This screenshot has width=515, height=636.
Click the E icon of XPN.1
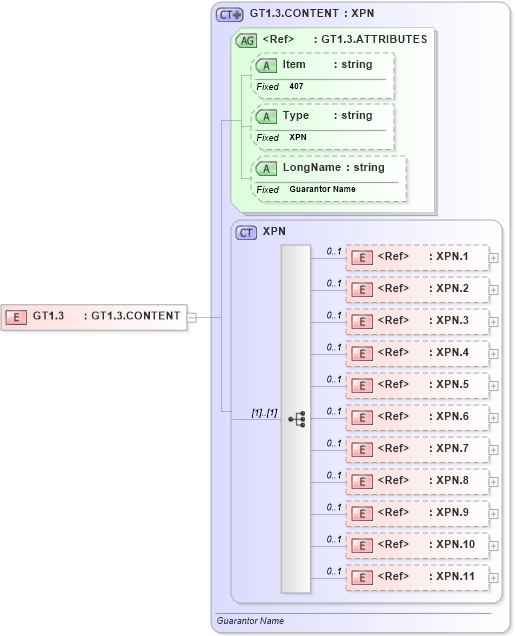coord(362,258)
